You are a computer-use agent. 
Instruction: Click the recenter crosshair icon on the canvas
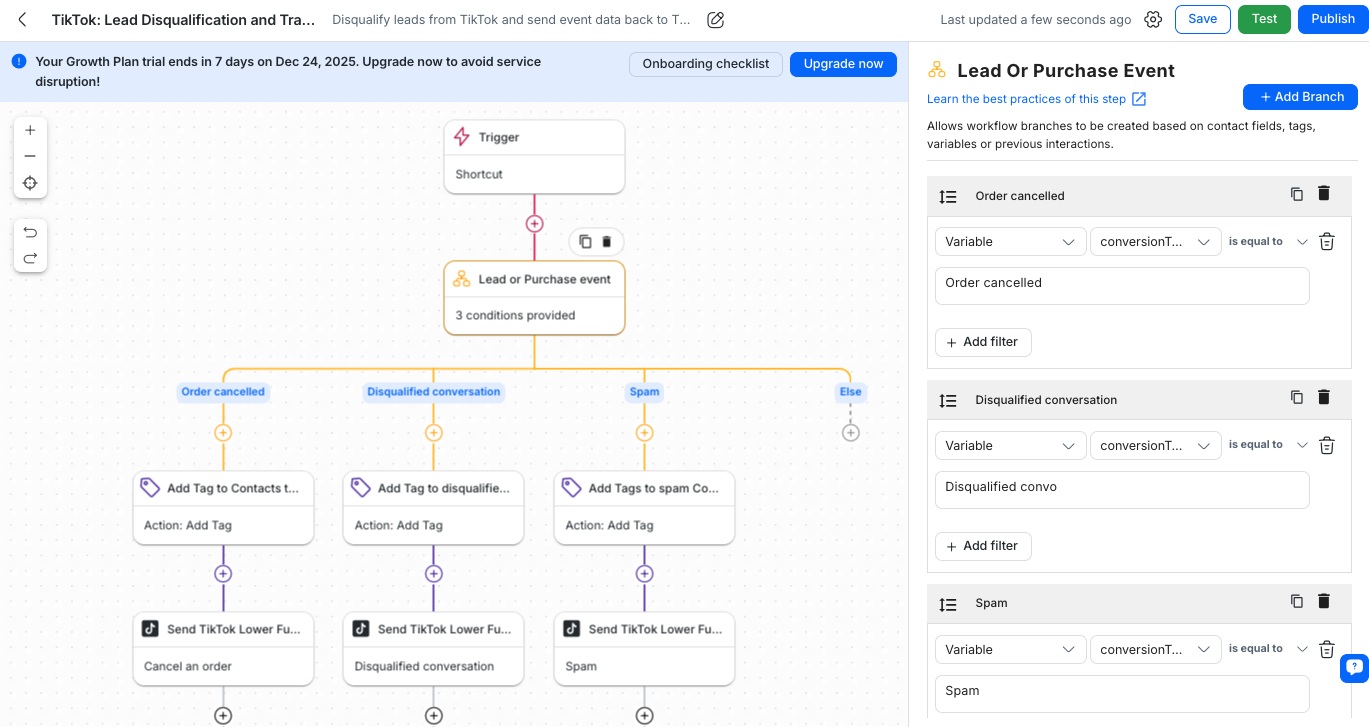pos(30,183)
